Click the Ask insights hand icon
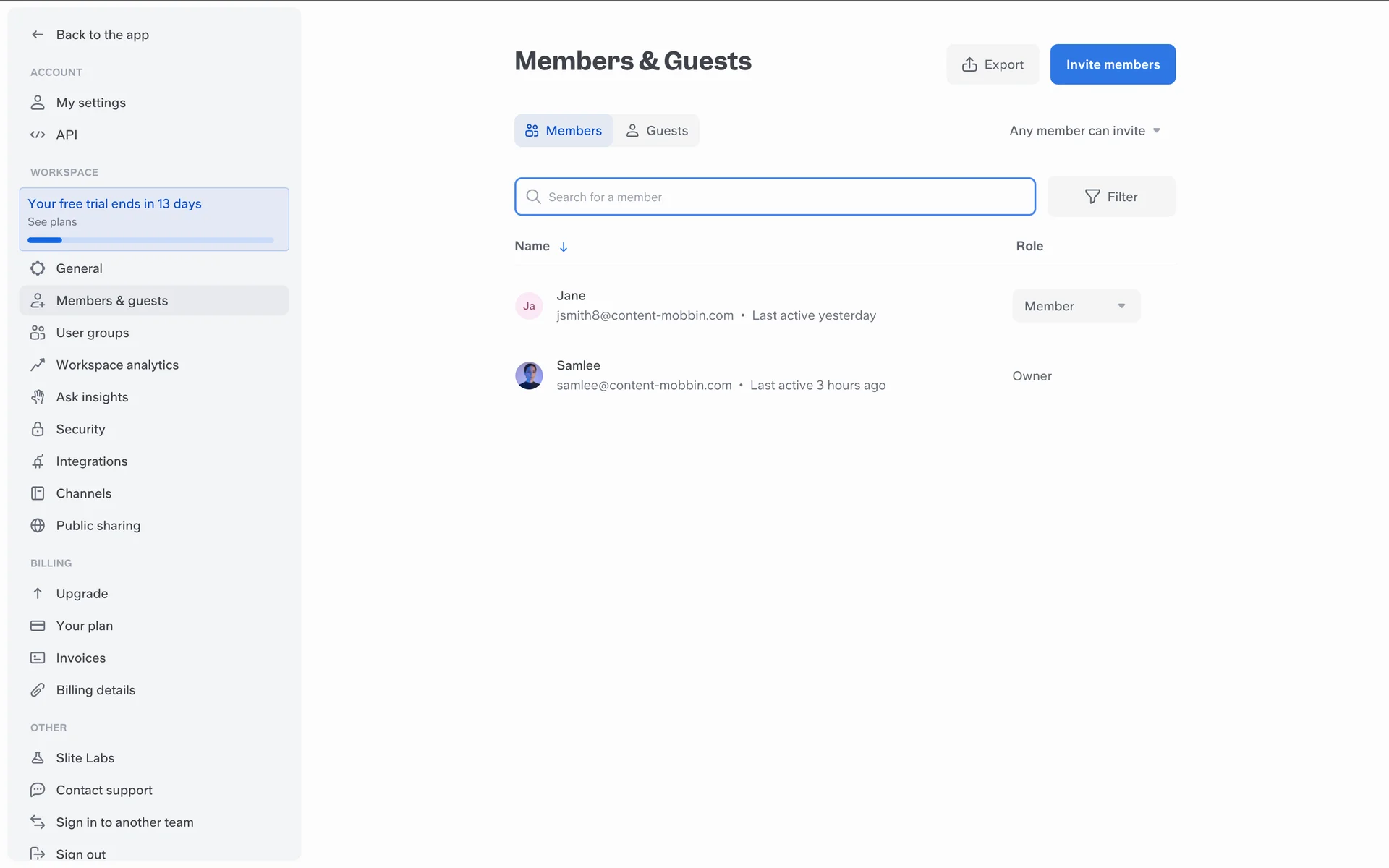The image size is (1389, 868). [38, 397]
